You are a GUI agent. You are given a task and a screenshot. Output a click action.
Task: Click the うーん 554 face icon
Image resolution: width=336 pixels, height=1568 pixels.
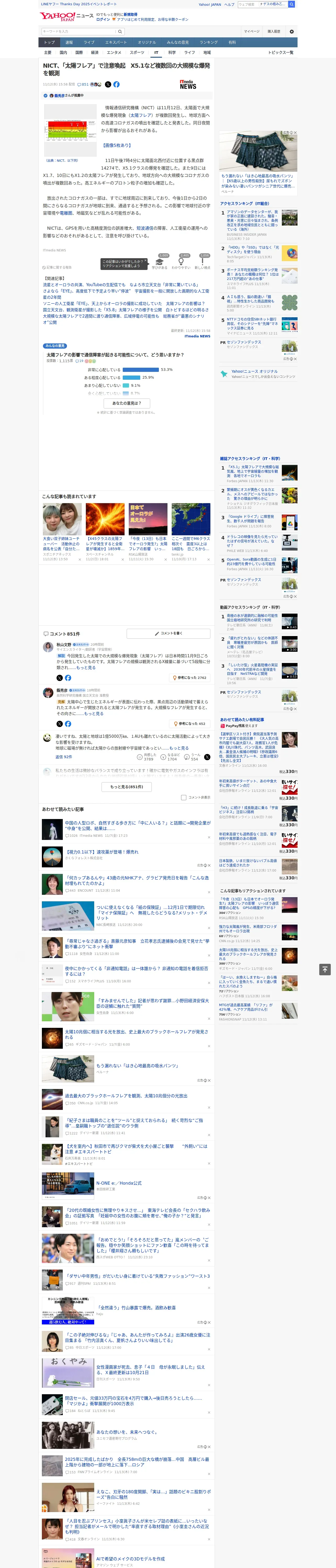187,757
